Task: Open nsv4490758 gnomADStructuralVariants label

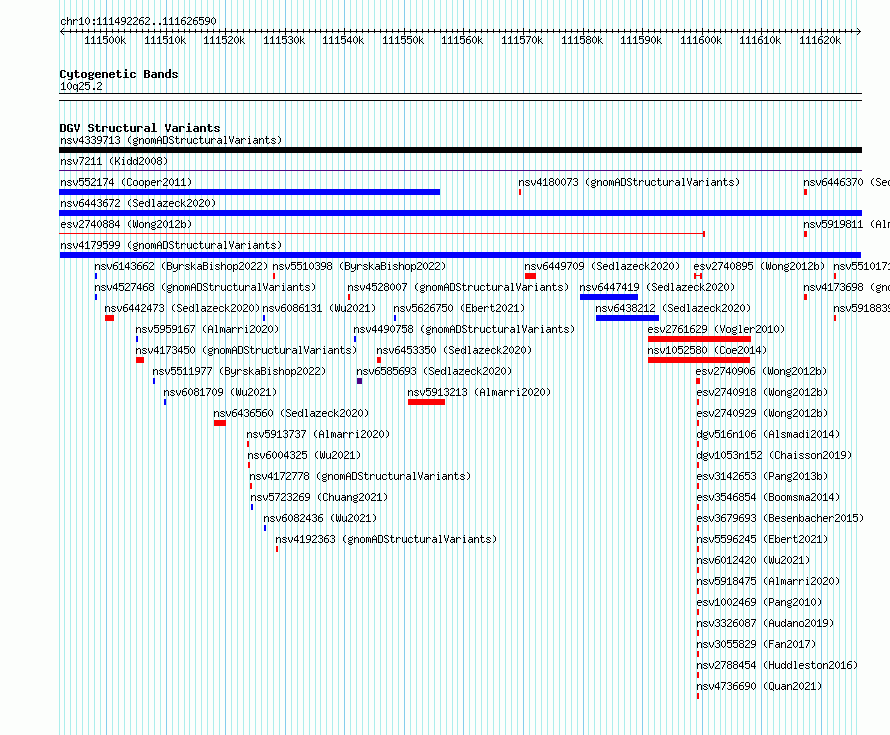Action: (x=464, y=329)
